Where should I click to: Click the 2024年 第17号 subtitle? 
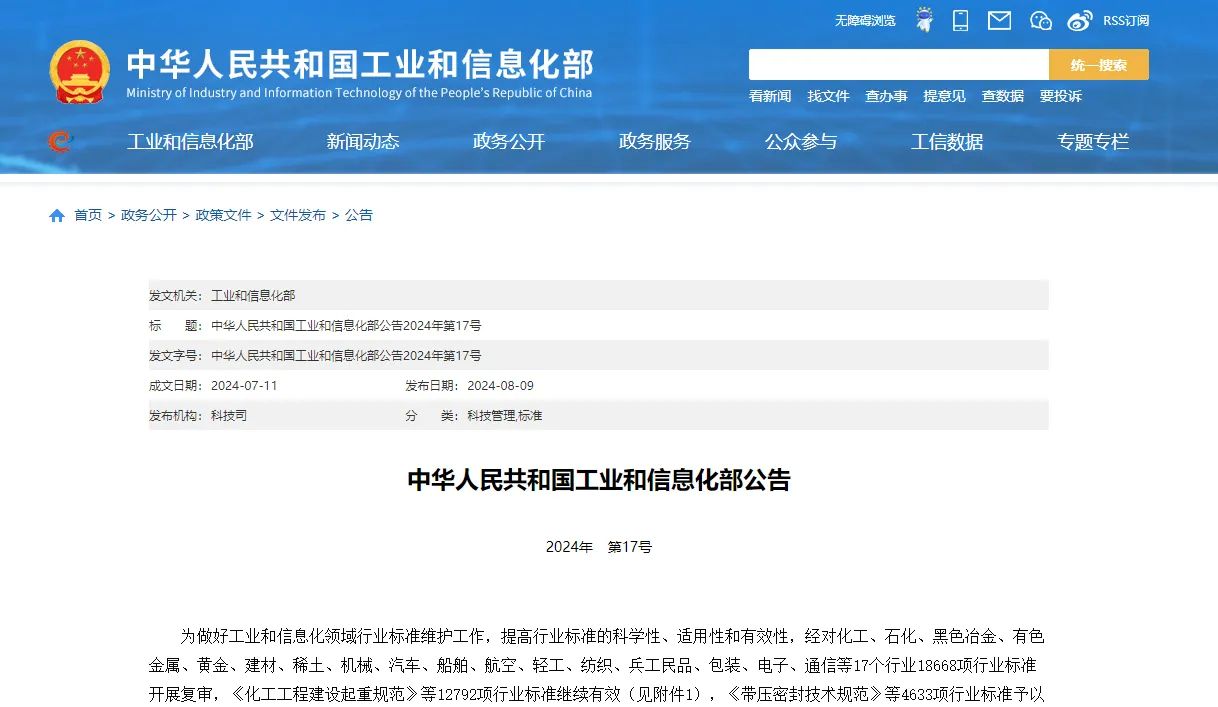599,547
